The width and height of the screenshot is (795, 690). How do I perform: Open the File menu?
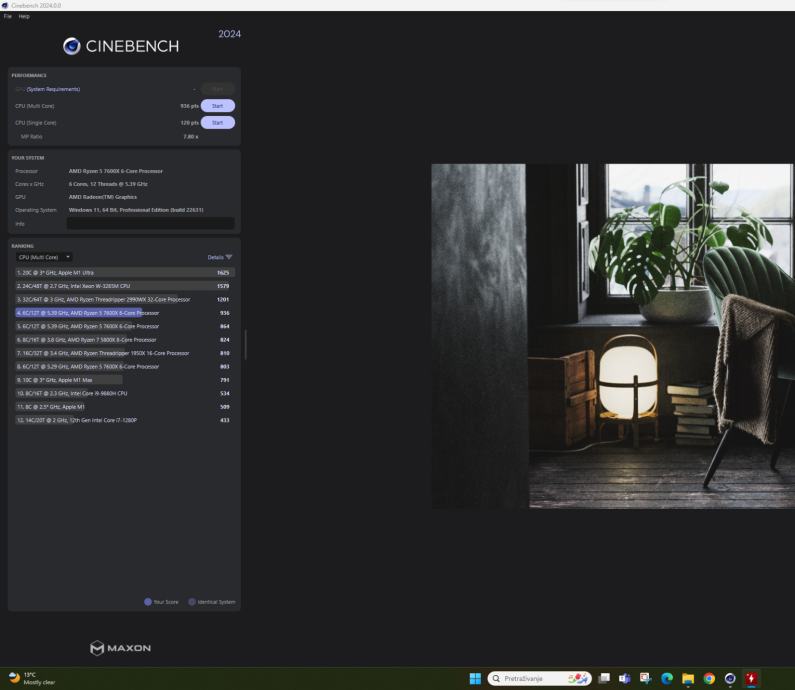click(8, 16)
